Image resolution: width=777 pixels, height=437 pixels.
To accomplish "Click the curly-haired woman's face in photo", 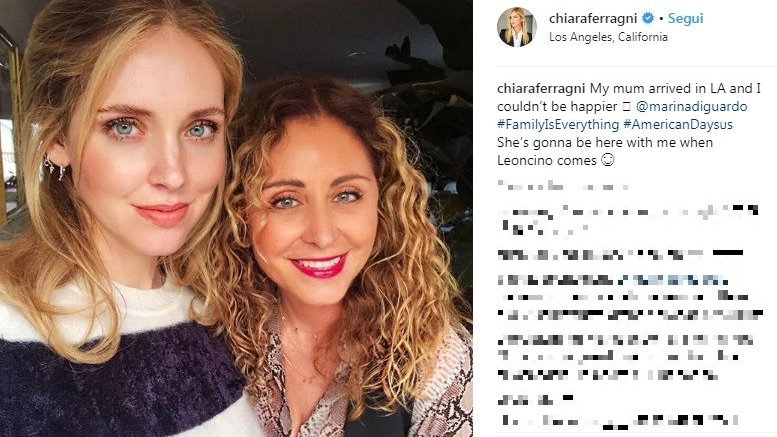I will (317, 213).
